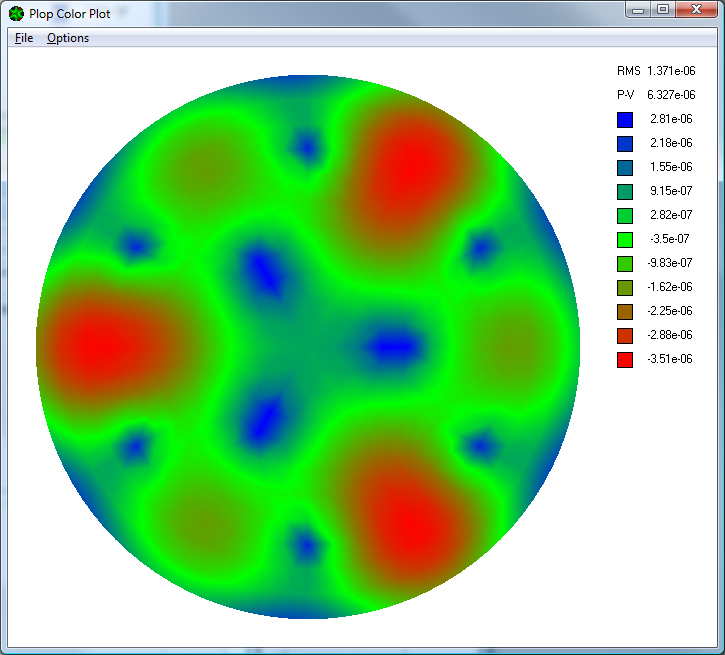Image resolution: width=725 pixels, height=655 pixels.
Task: Click the 2.18e-06 legend swatch
Action: 625,144
